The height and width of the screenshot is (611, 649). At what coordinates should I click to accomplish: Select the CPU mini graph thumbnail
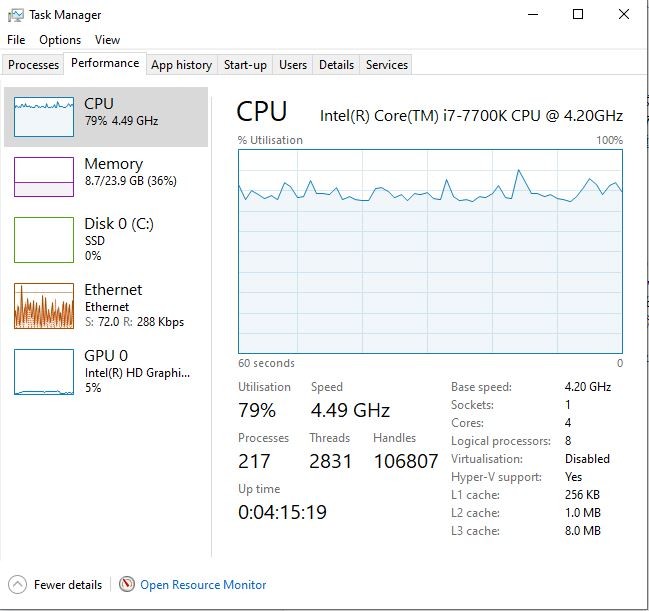coord(44,117)
